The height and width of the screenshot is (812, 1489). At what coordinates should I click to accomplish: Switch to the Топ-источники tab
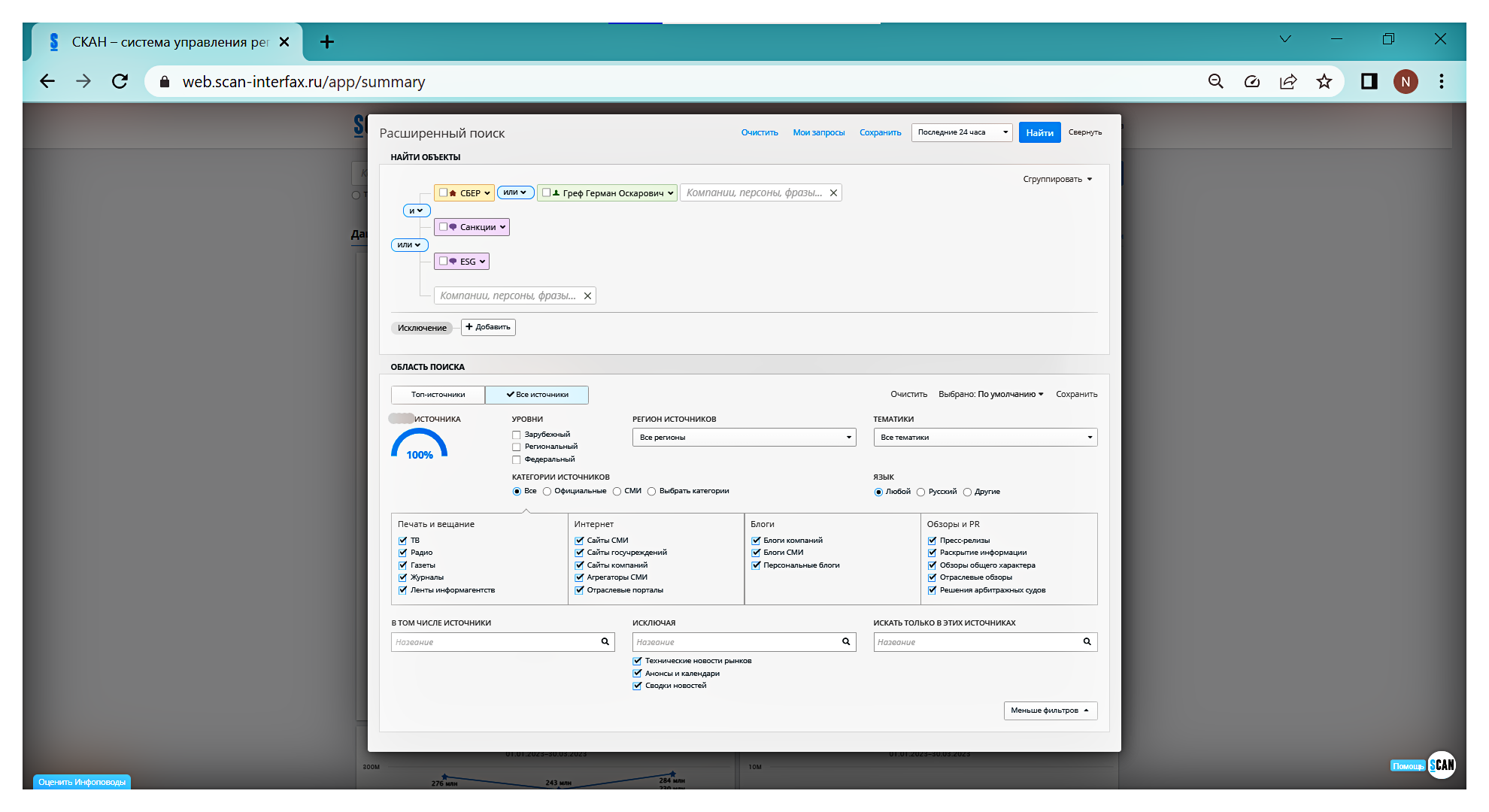coord(438,395)
